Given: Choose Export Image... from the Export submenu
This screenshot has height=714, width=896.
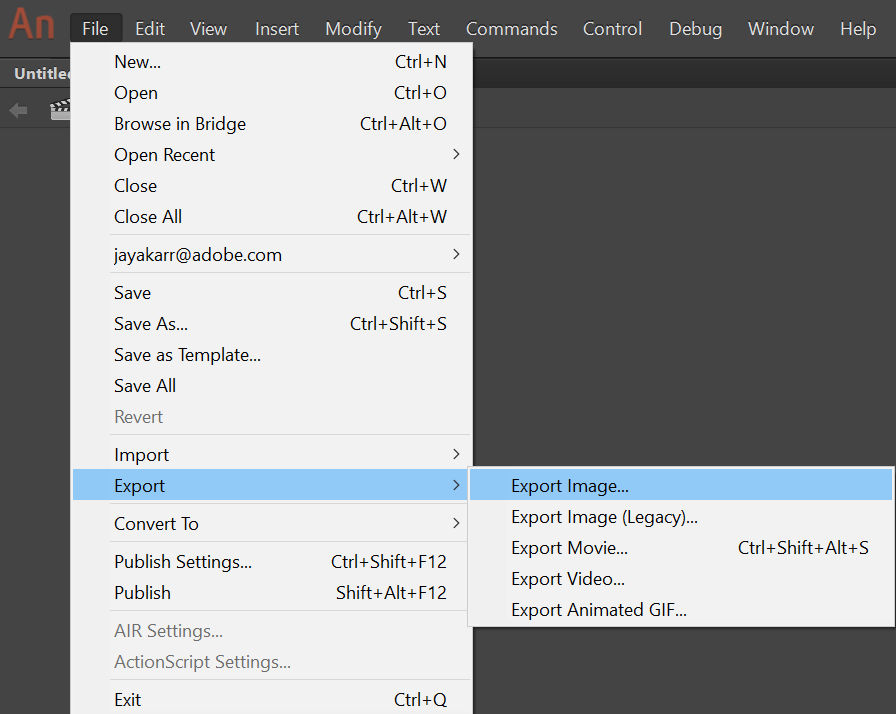Looking at the screenshot, I should click(x=570, y=486).
